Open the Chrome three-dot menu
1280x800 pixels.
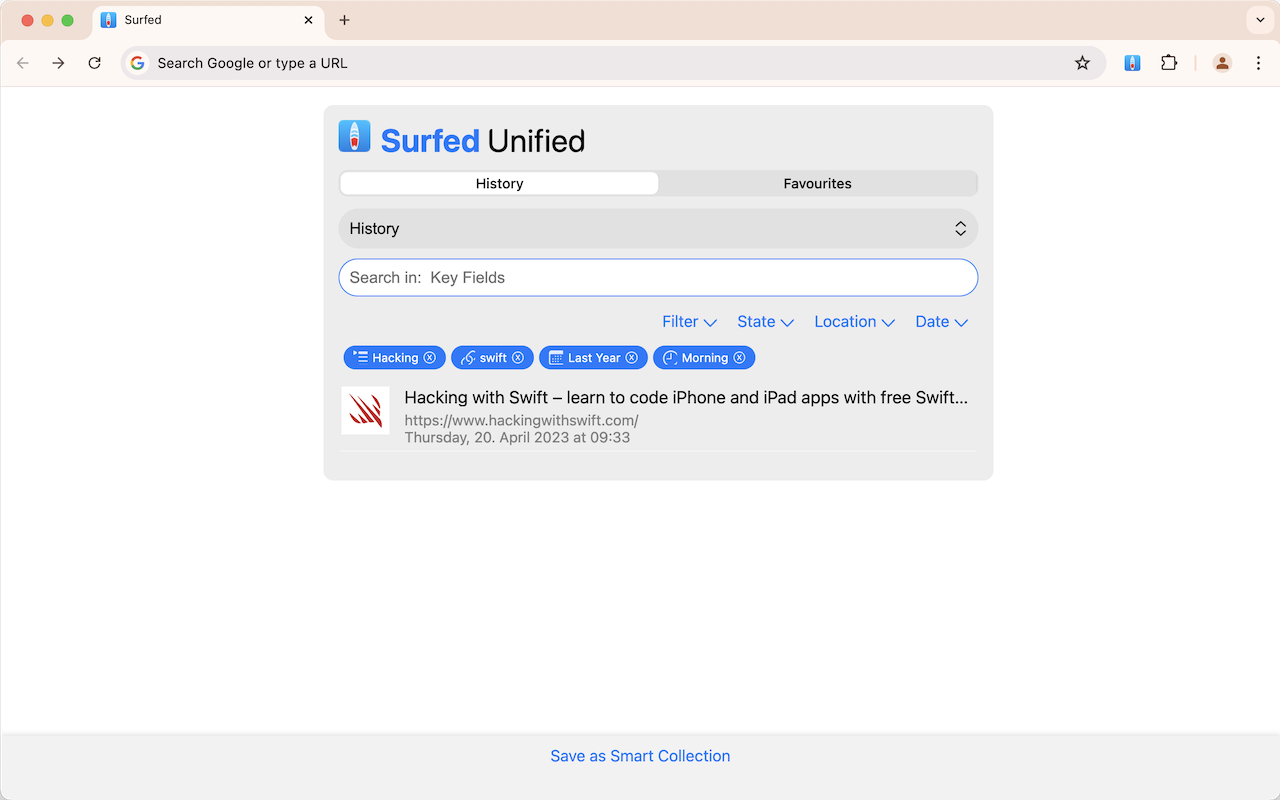[1258, 63]
